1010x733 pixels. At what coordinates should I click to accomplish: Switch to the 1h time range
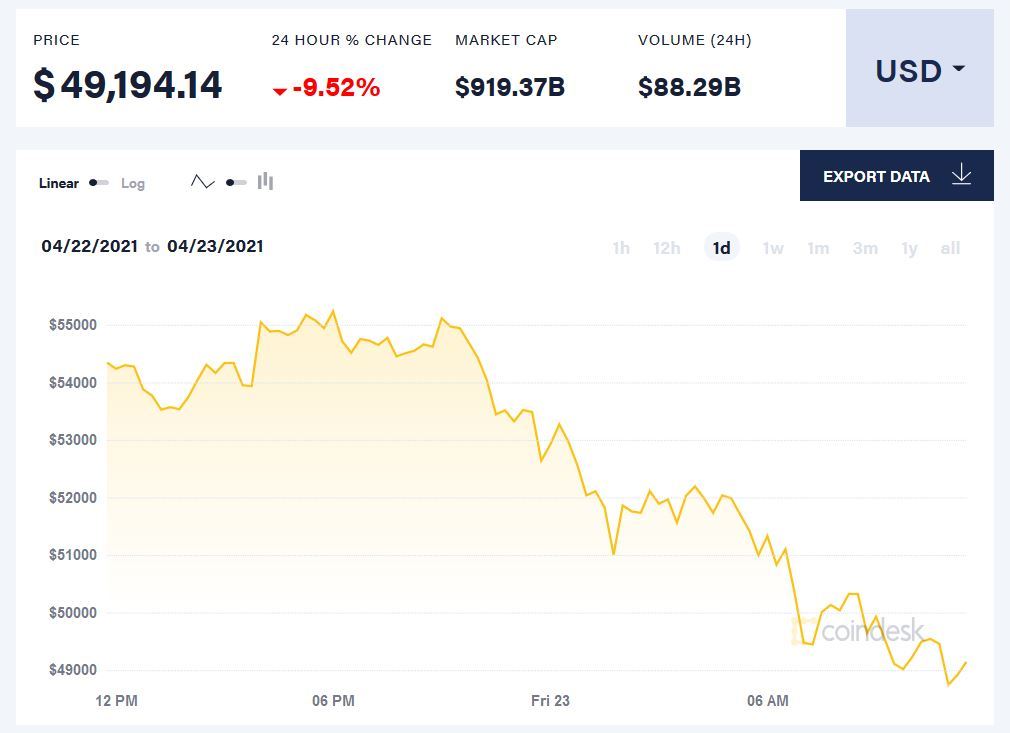click(x=621, y=248)
